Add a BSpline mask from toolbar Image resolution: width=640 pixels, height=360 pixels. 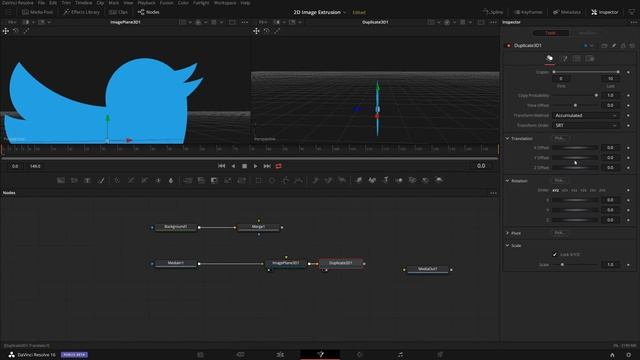coord(299,180)
